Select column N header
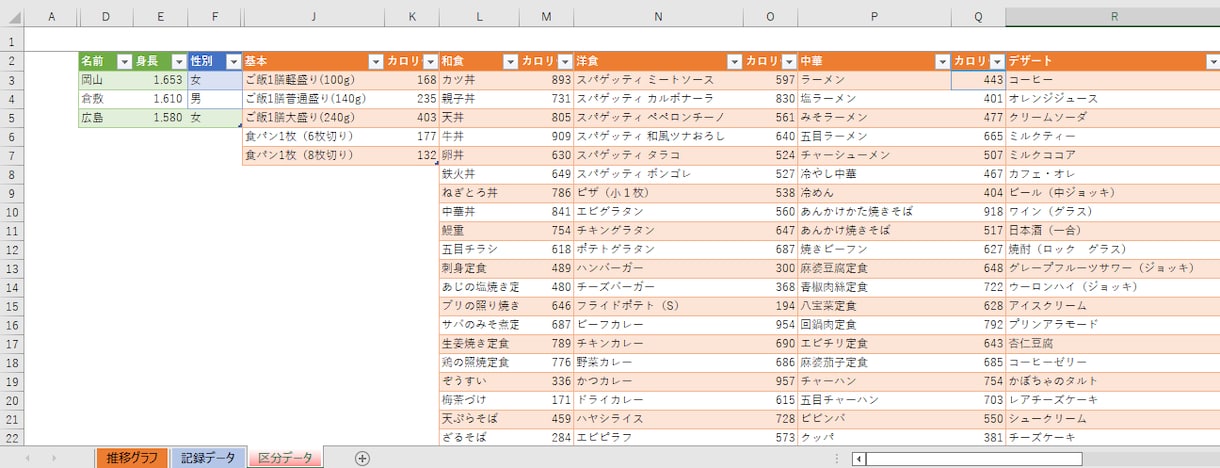This screenshot has width=1220, height=468. [x=657, y=17]
